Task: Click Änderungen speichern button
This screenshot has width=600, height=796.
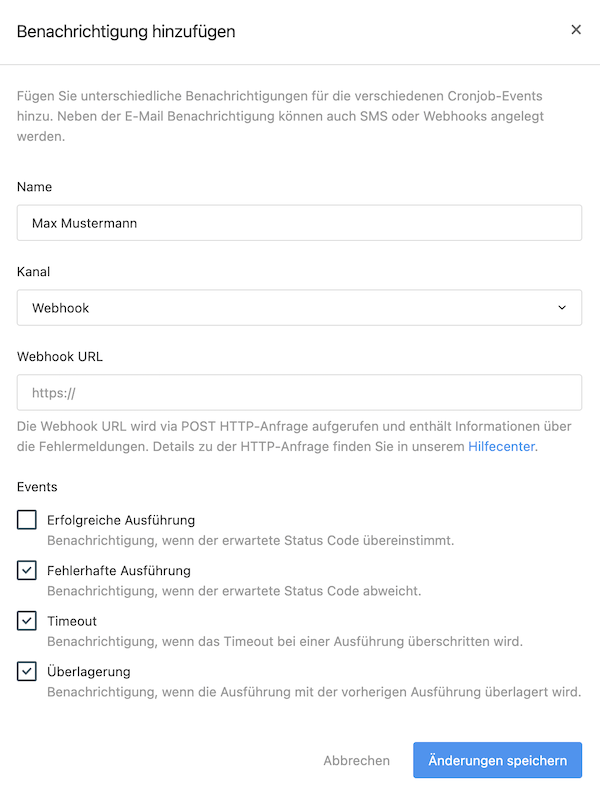Action: (x=497, y=760)
